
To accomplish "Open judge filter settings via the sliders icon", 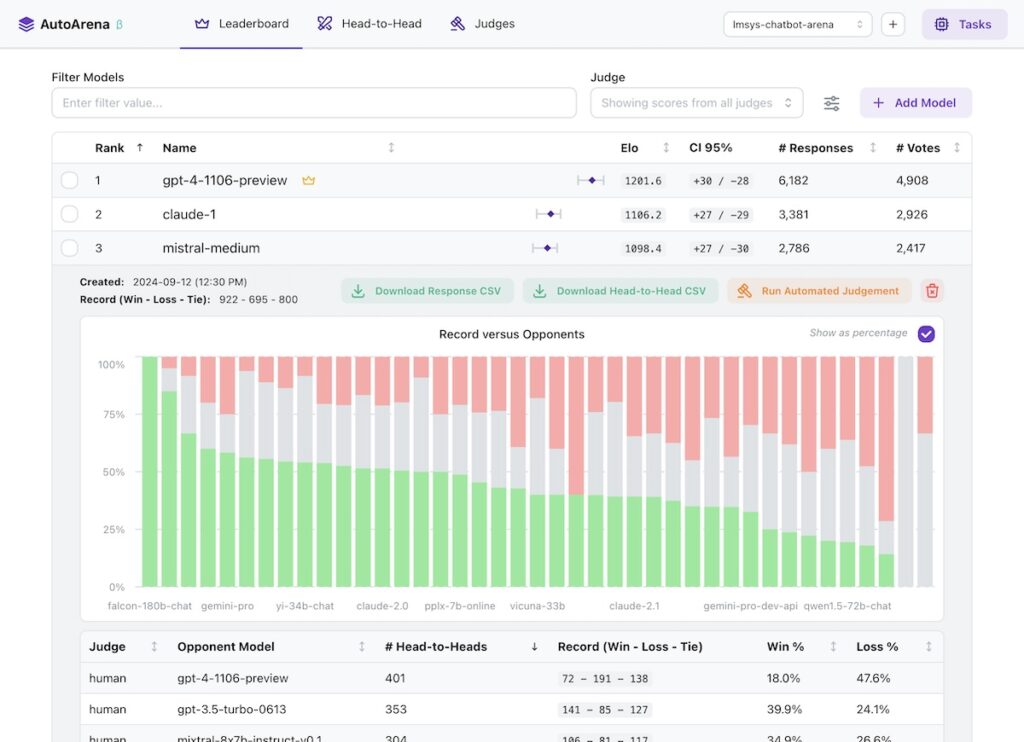I will pos(833,102).
